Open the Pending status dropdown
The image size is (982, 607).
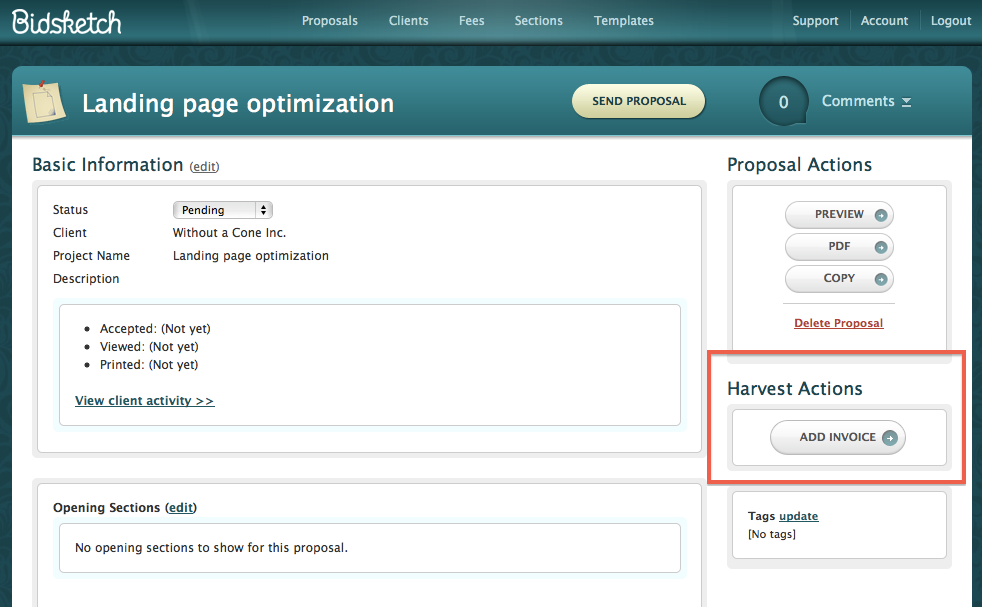click(x=222, y=210)
